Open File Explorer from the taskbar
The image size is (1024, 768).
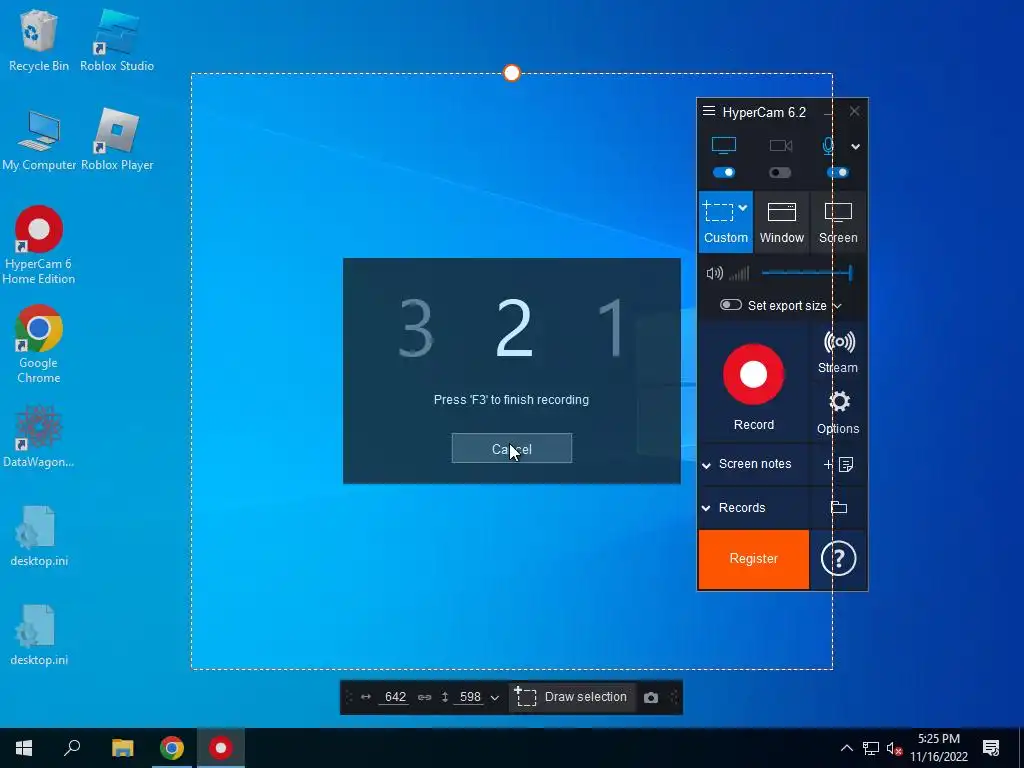click(x=122, y=748)
